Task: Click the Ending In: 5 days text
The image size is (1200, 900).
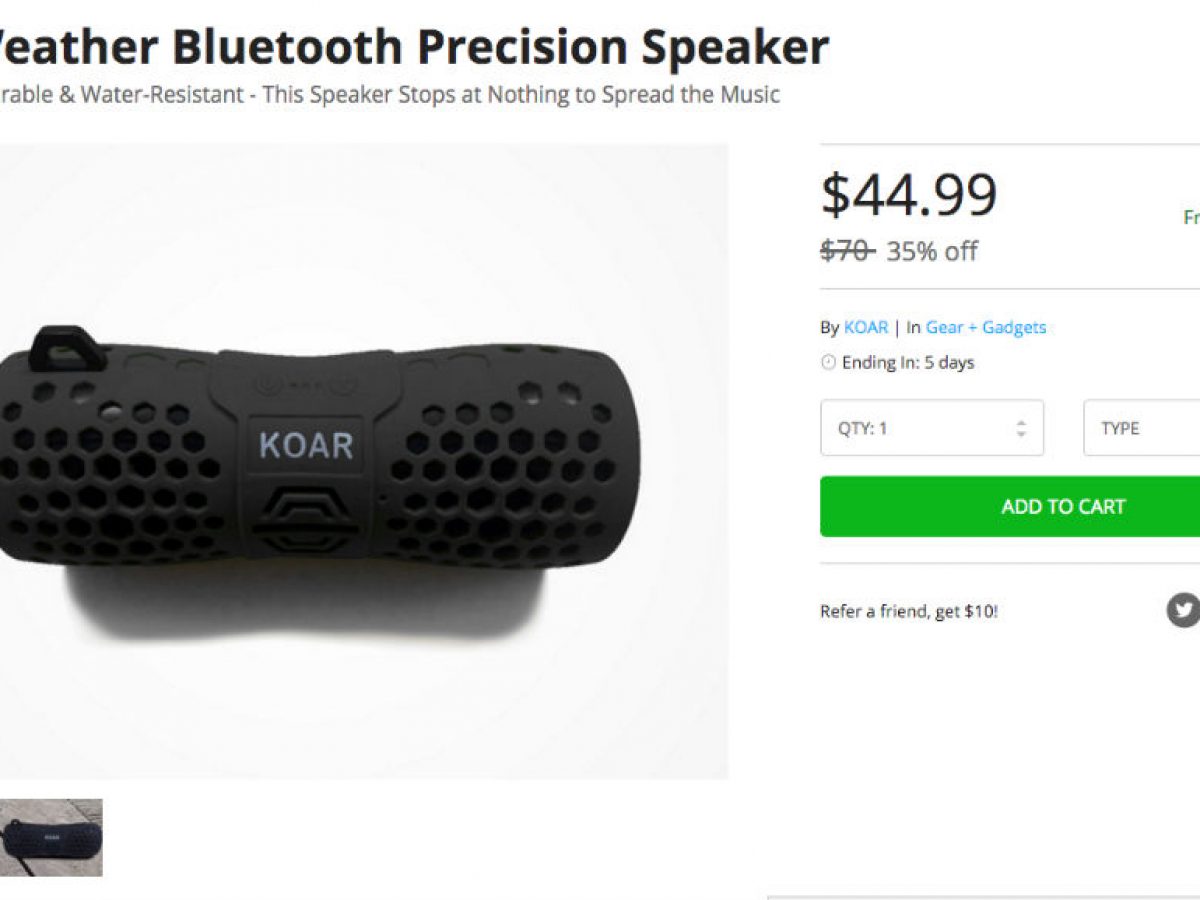Action: click(x=908, y=363)
